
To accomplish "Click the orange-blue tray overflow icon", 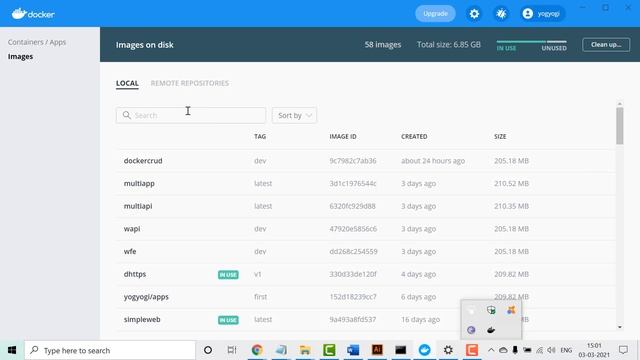I will click(511, 310).
